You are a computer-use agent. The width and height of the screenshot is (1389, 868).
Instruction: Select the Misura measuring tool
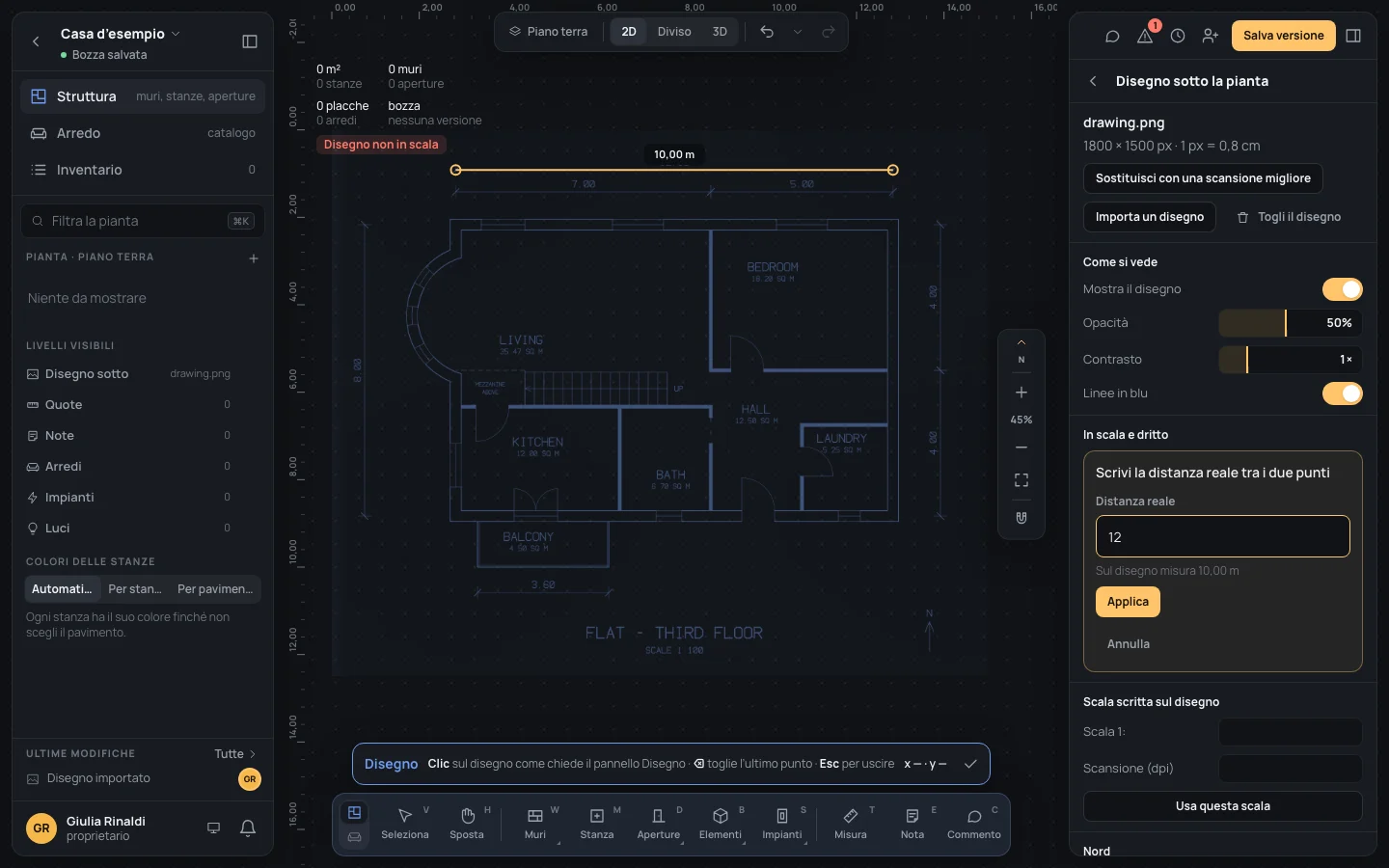(x=851, y=824)
